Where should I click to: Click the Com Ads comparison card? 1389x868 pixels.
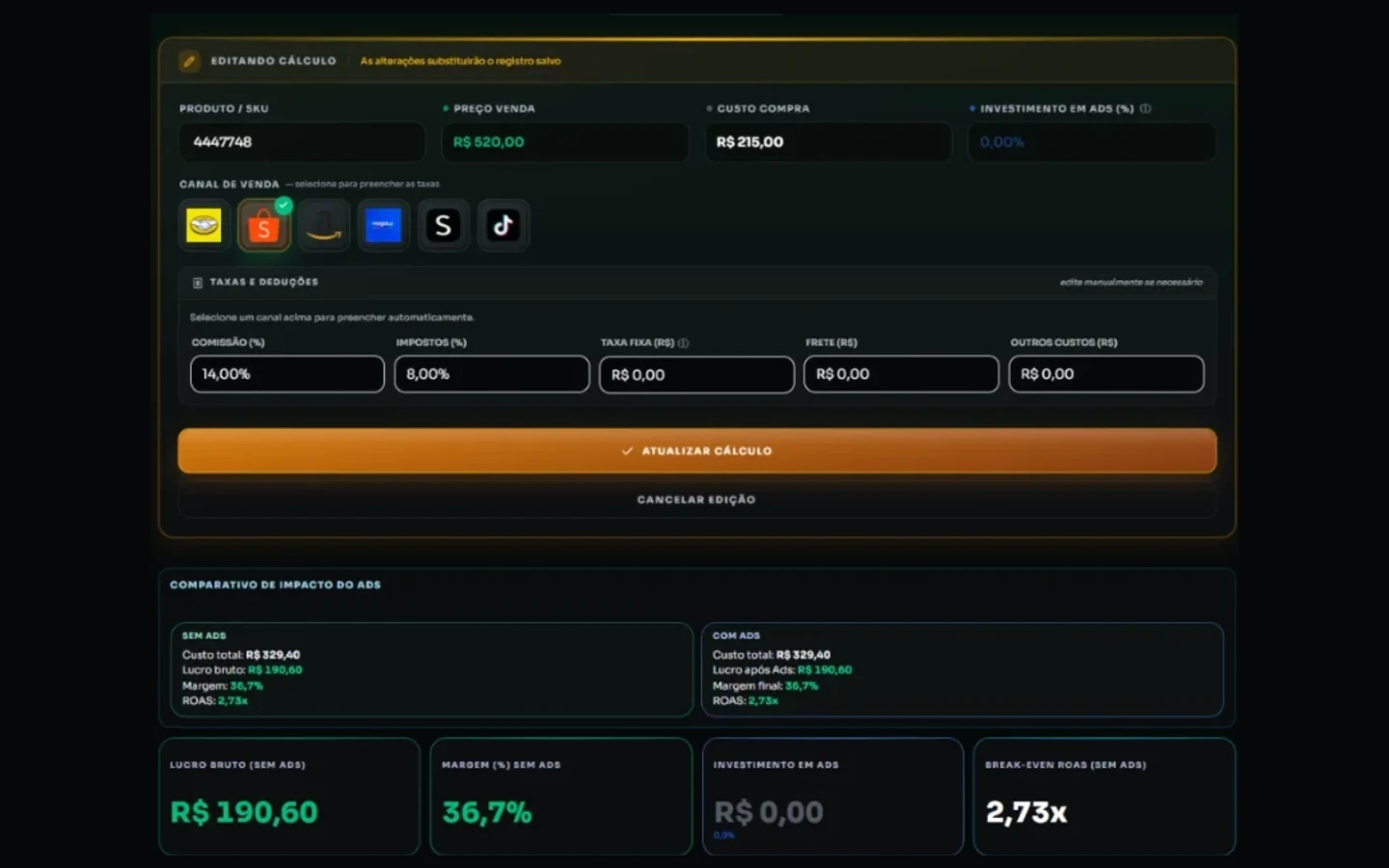point(963,669)
